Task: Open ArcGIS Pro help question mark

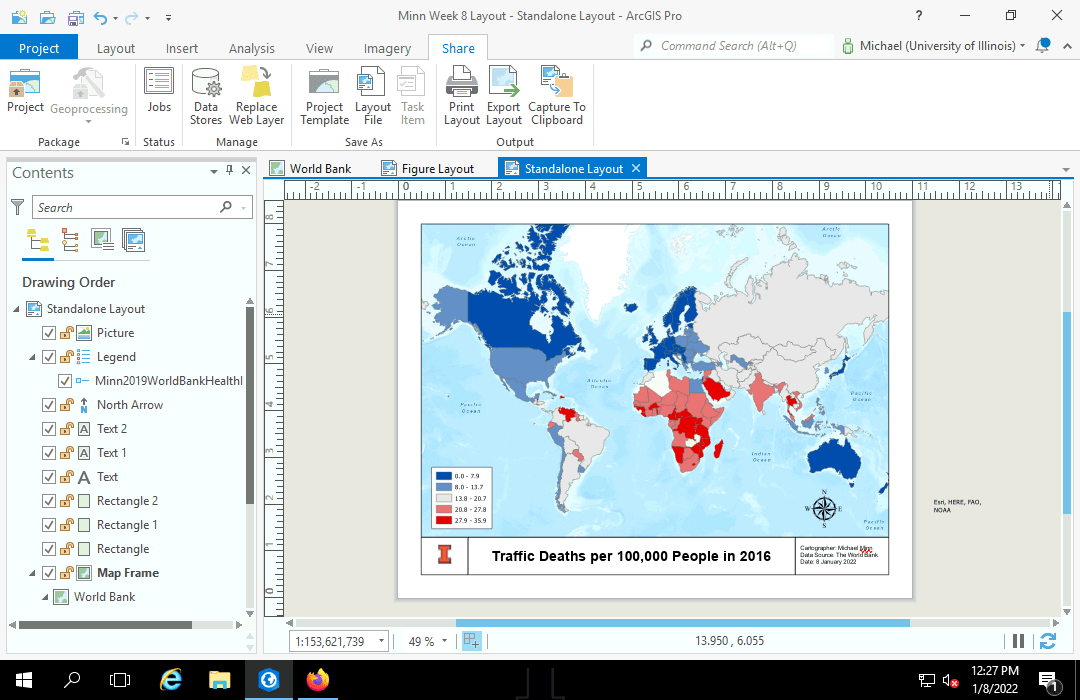Action: pyautogui.click(x=918, y=15)
